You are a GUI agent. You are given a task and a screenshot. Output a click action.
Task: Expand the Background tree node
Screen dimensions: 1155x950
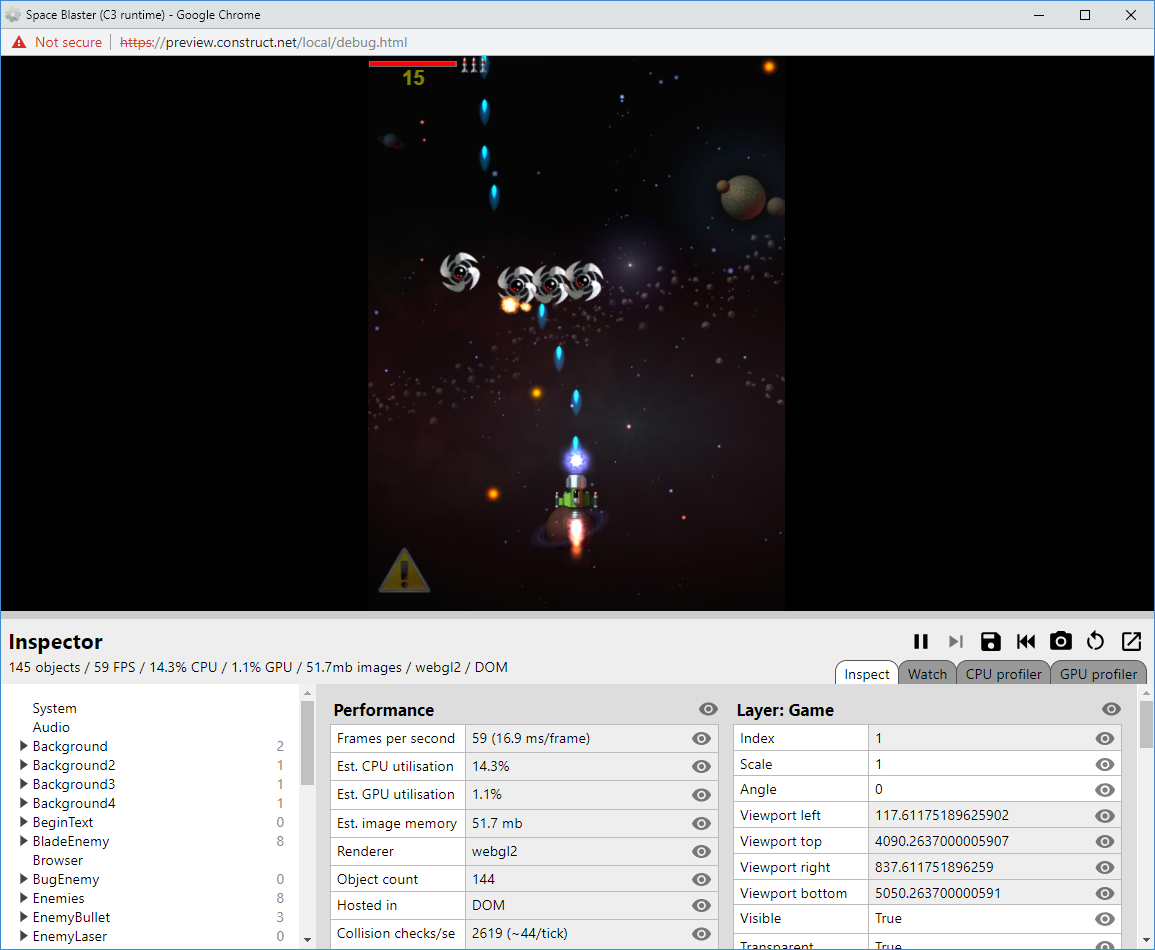tap(24, 746)
